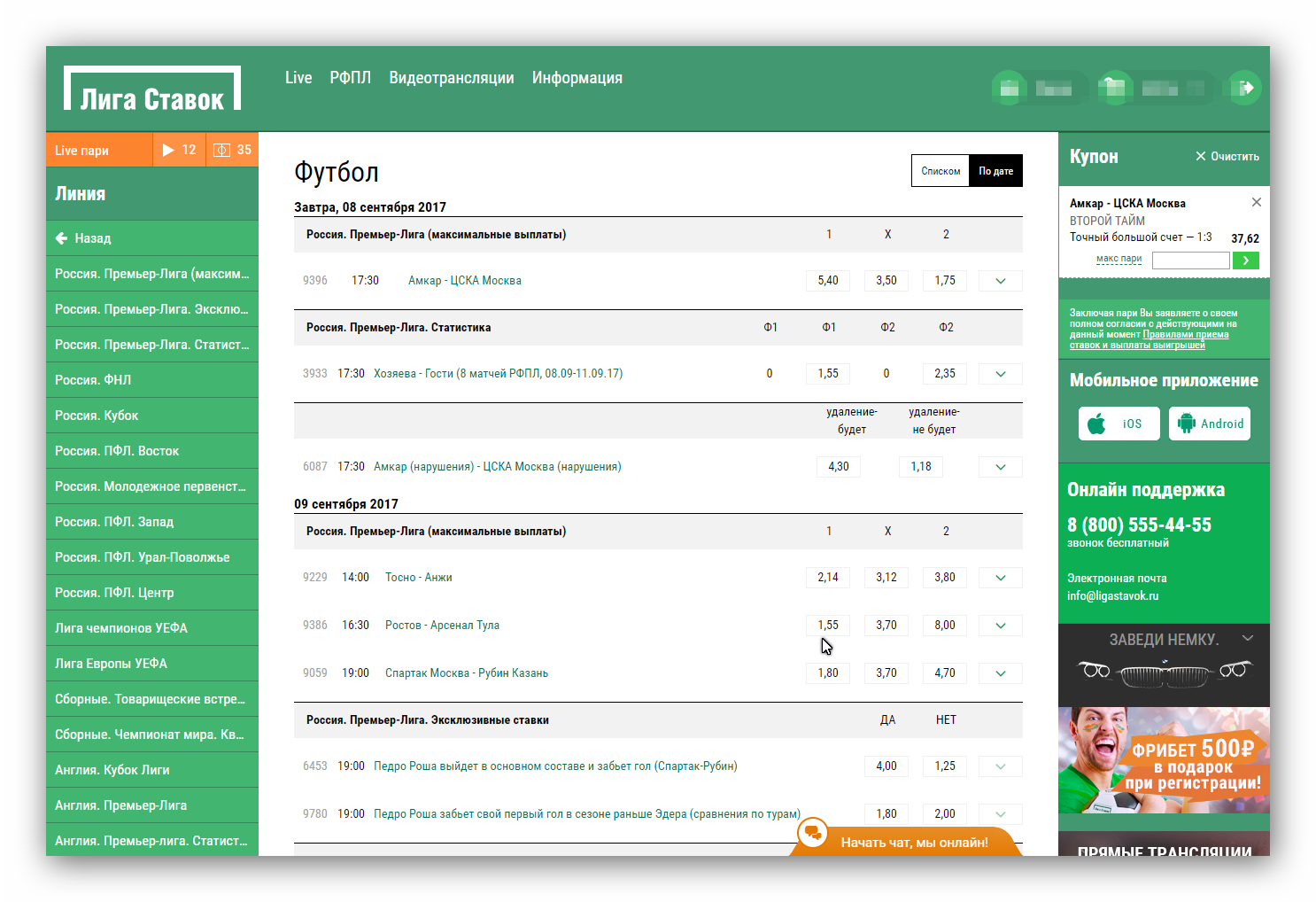Click Ф2 odds 2,35 for Хозяева - Гости

(945, 374)
